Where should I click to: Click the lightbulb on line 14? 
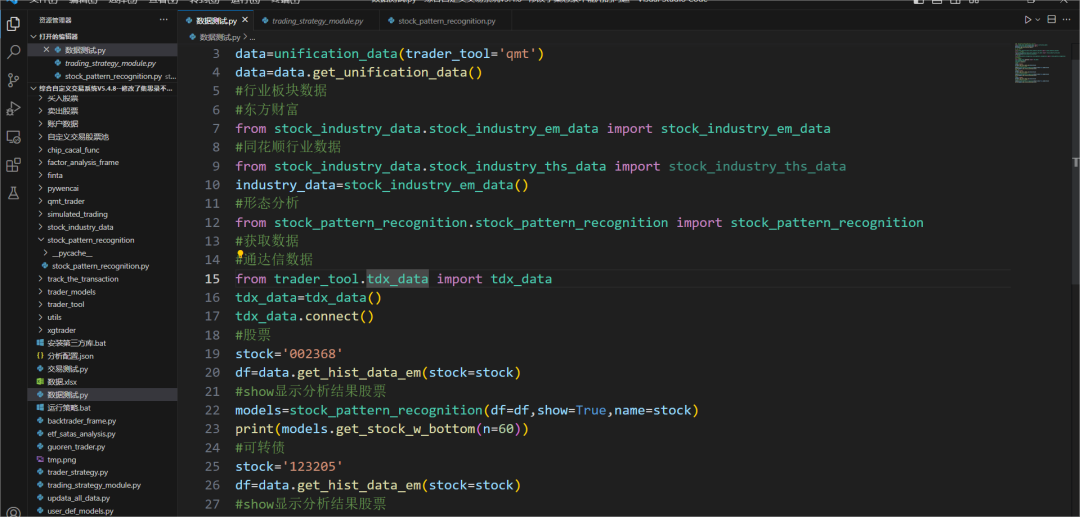(240, 255)
